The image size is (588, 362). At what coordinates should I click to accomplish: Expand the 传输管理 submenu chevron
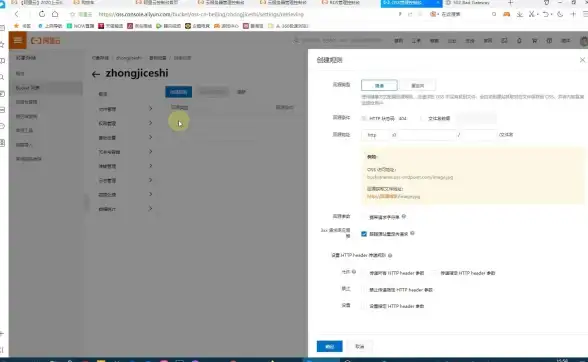coord(150,166)
